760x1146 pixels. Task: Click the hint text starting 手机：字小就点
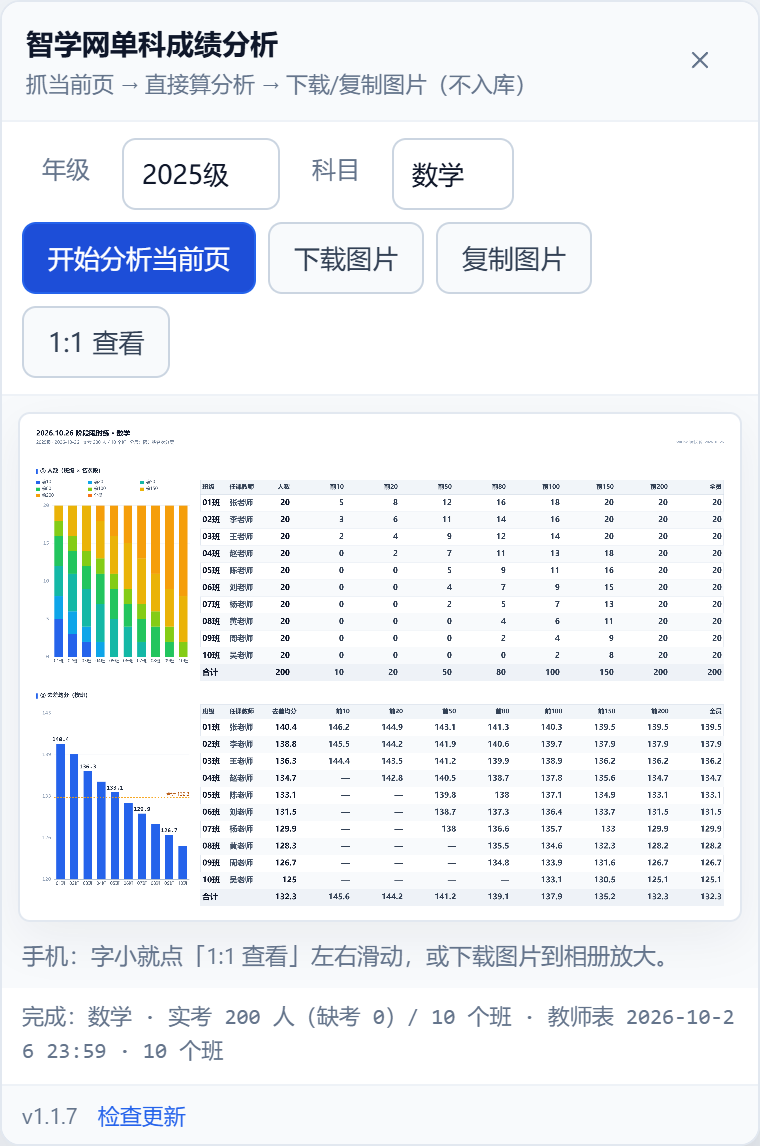point(346,956)
